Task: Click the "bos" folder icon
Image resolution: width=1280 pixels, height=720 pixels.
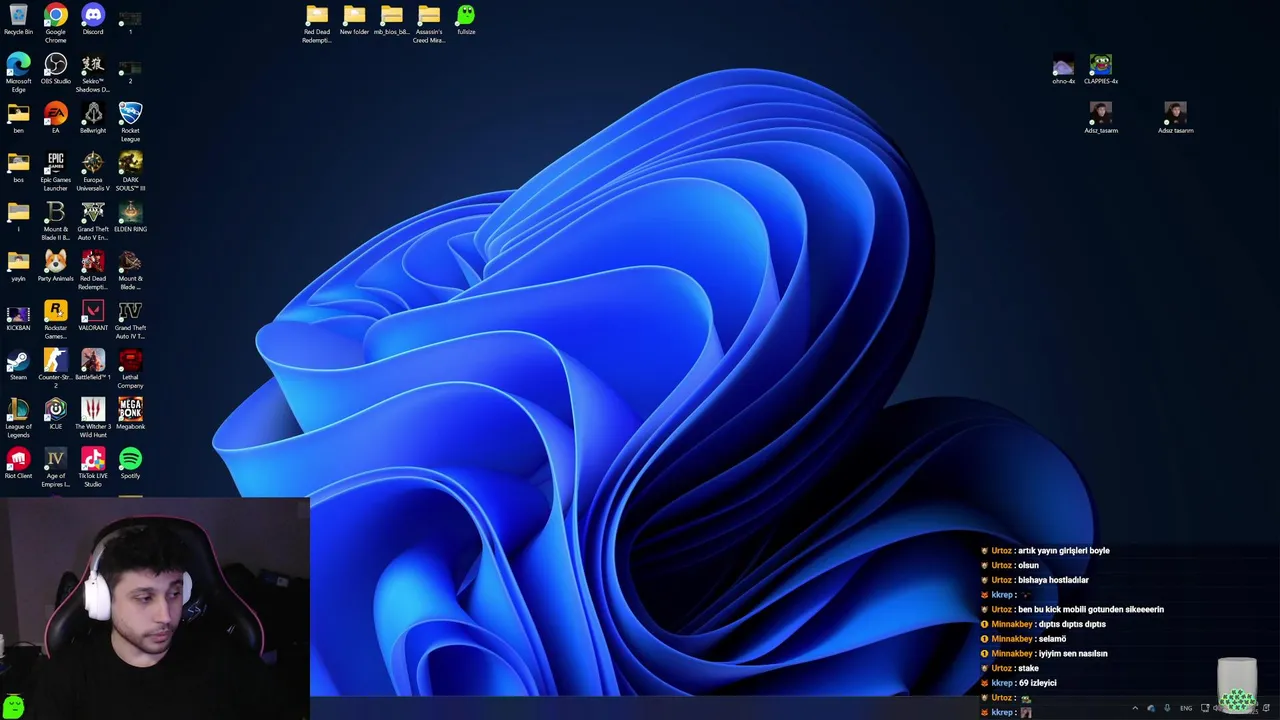Action: click(x=18, y=167)
